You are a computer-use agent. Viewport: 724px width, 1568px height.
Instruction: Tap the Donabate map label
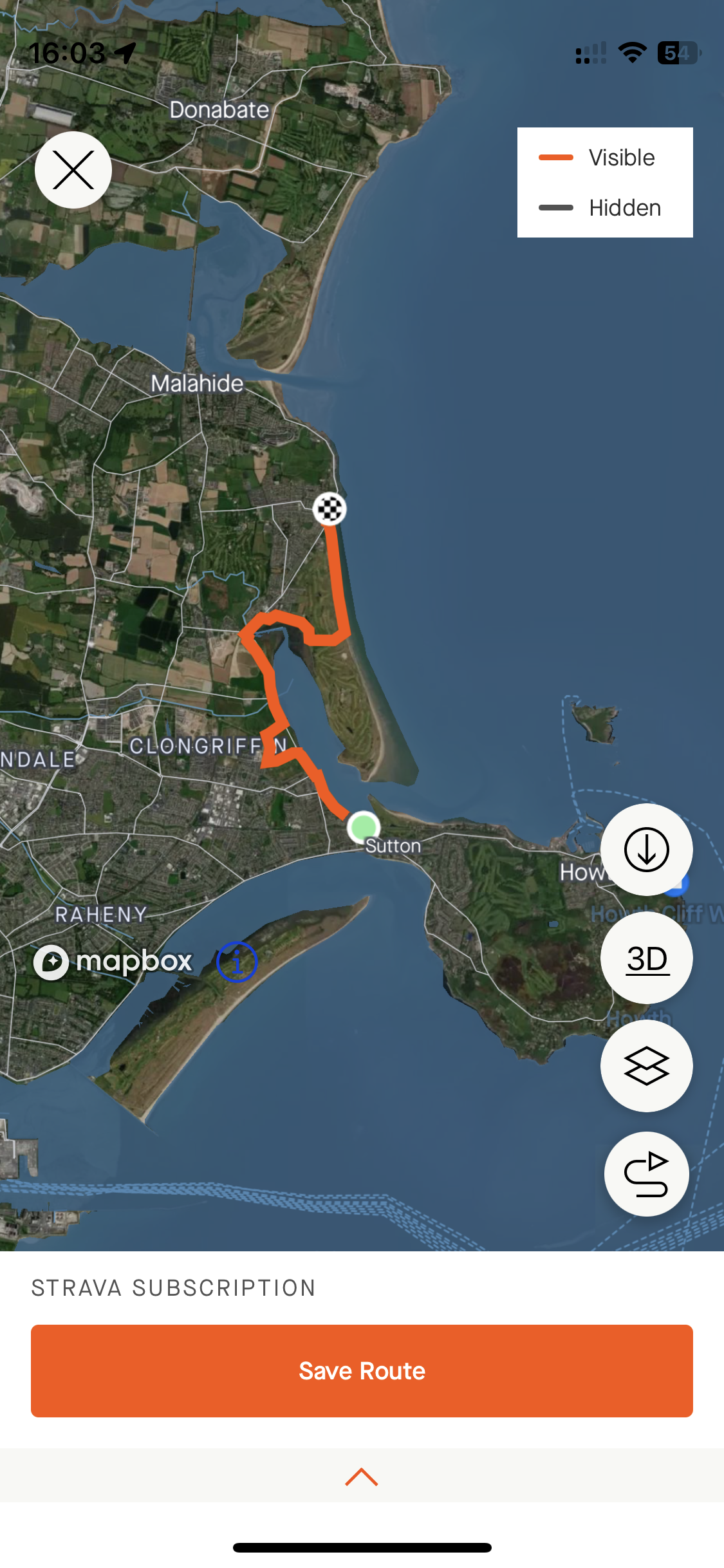(x=219, y=110)
